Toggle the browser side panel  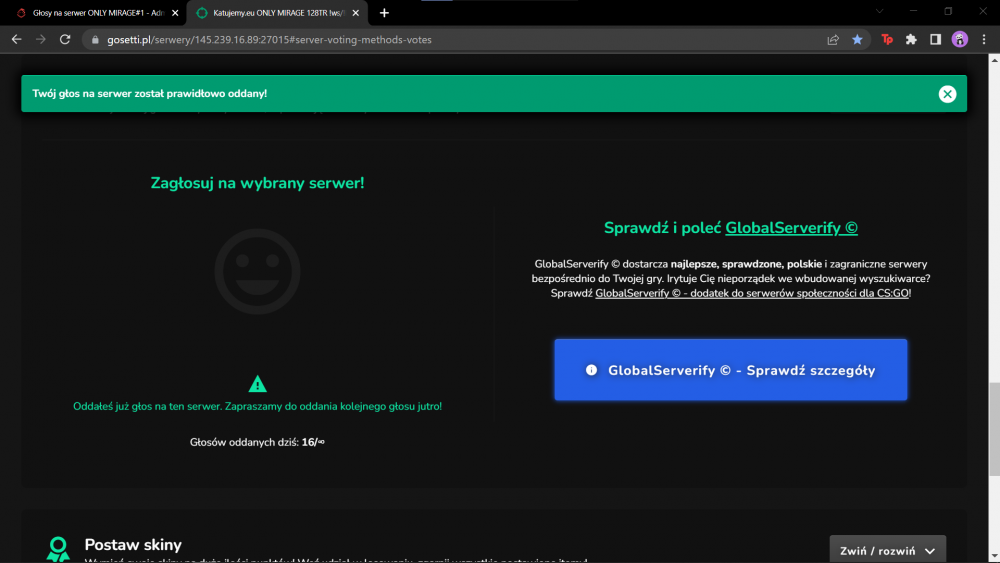pos(936,40)
